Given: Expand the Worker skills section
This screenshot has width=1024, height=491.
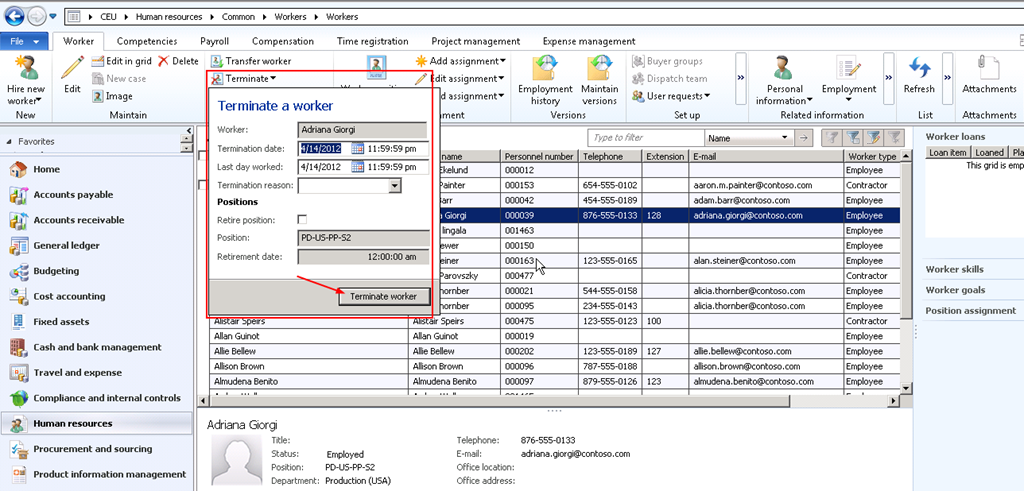Looking at the screenshot, I should [954, 269].
